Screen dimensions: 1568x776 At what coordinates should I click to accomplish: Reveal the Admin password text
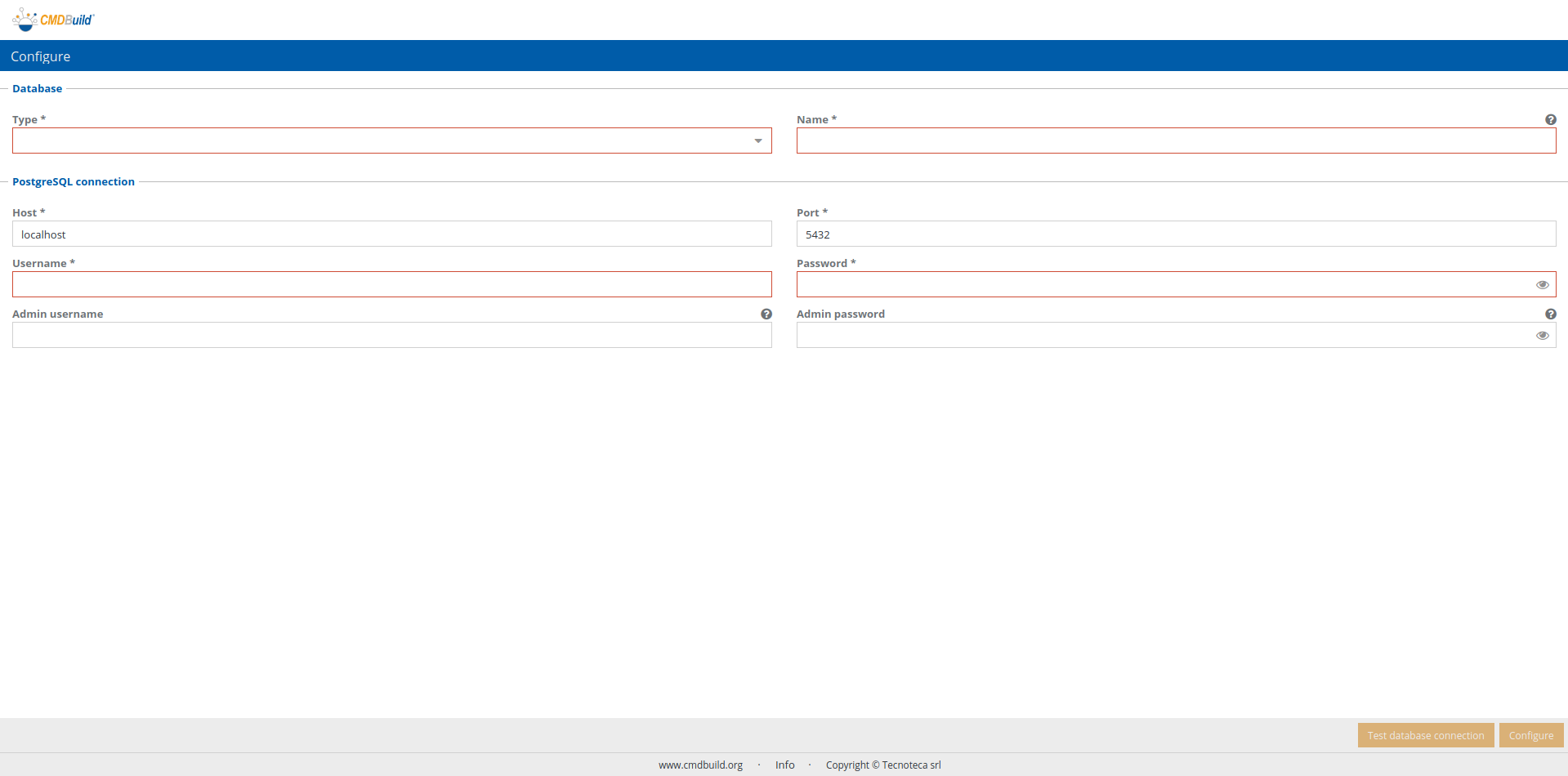click(x=1542, y=336)
